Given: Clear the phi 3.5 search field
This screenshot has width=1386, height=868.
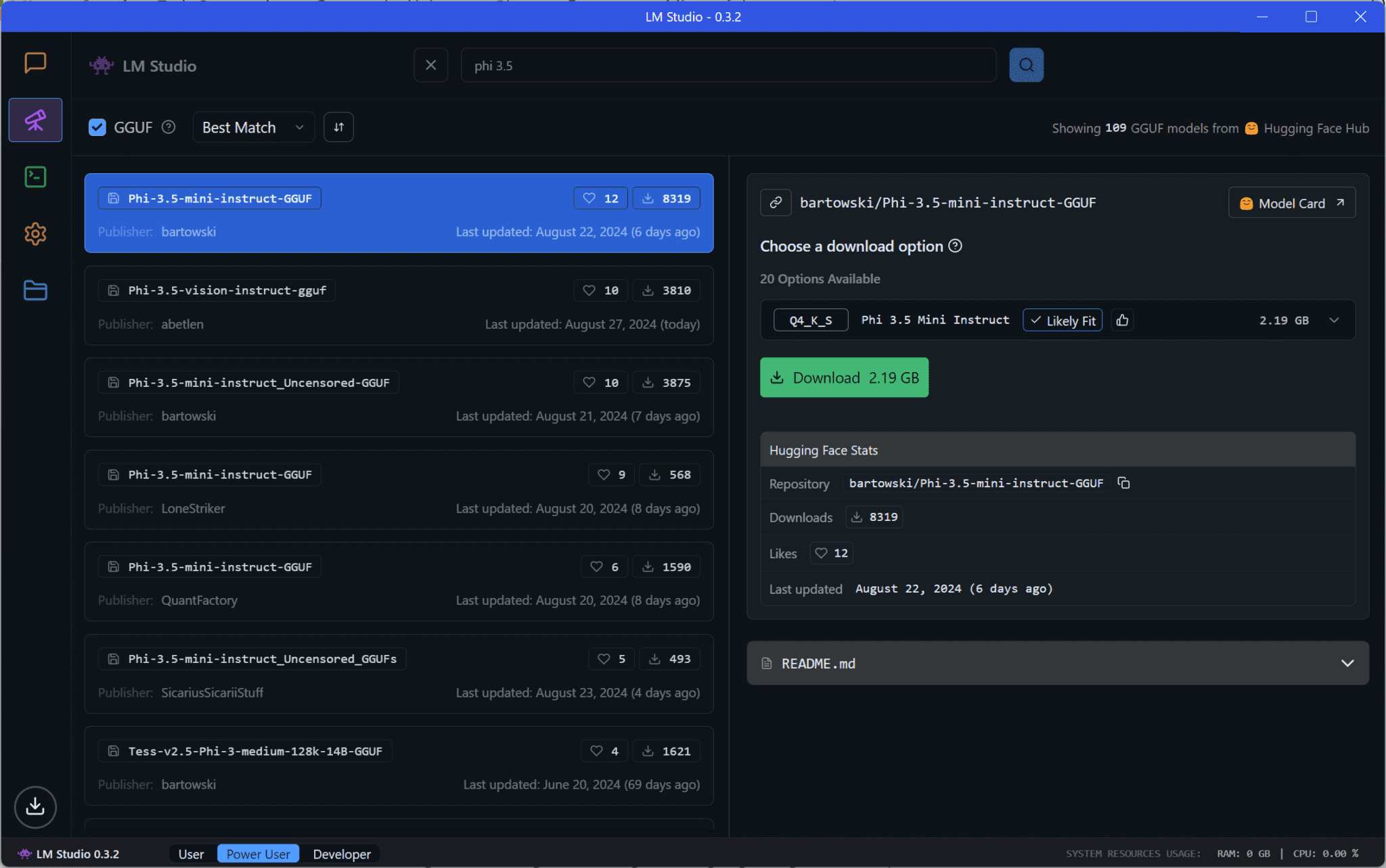Looking at the screenshot, I should pyautogui.click(x=431, y=64).
